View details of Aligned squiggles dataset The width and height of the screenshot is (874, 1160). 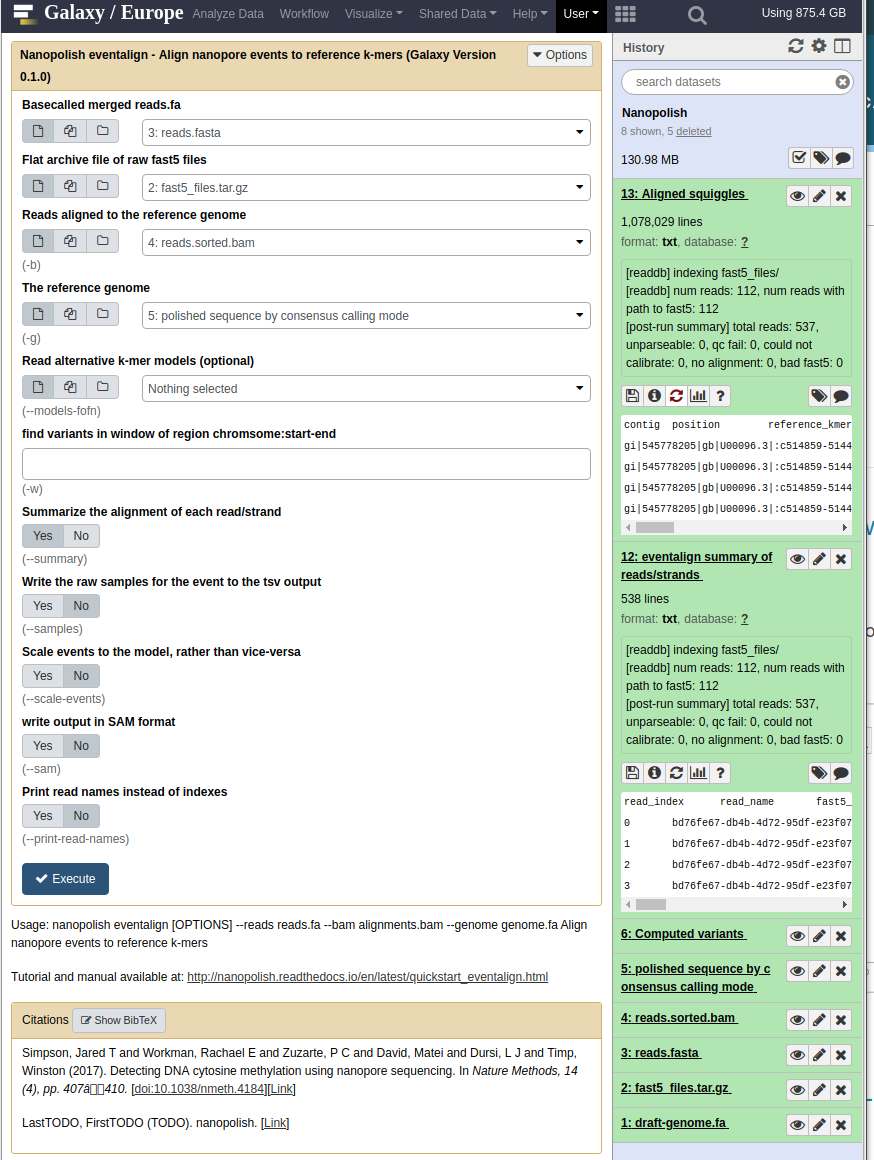click(x=654, y=396)
